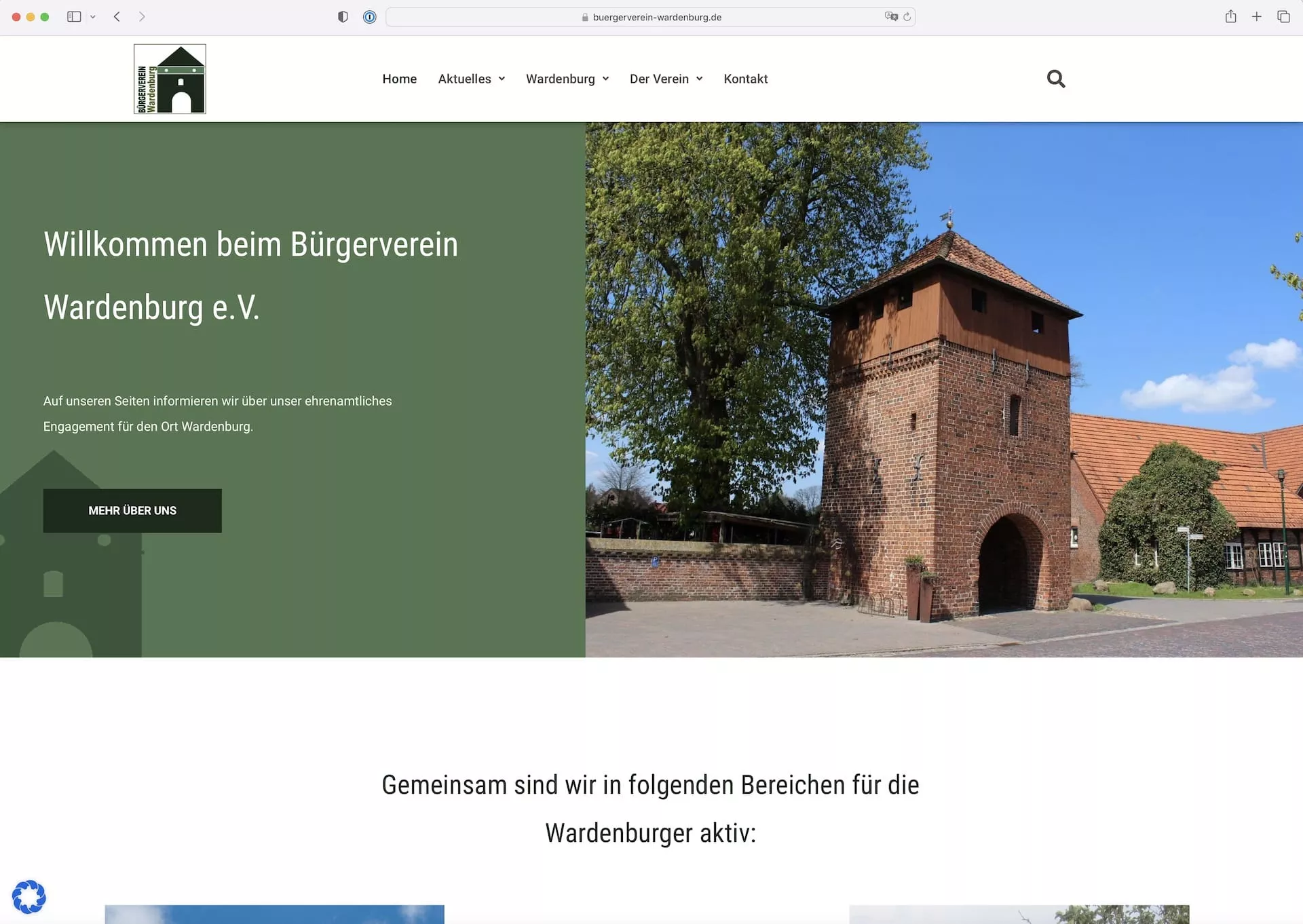Expand the sidebar tab group chevron
Viewport: 1303px width, 924px height.
pos(93,17)
